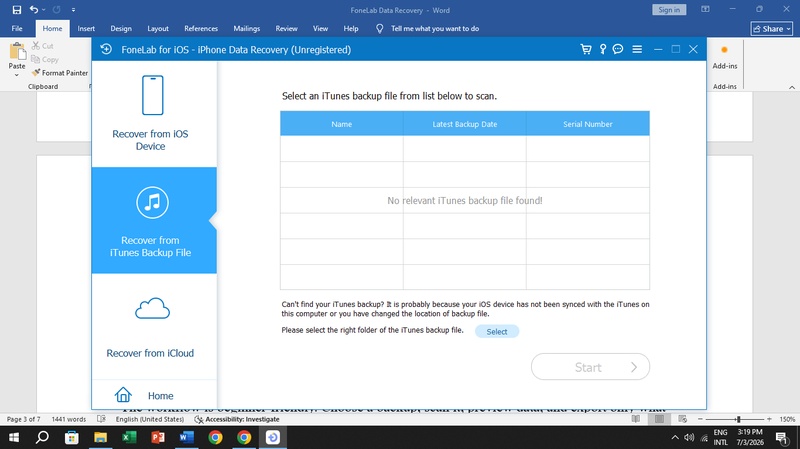Click volume speaker icon in system tray
800x449 pixels.
689,437
